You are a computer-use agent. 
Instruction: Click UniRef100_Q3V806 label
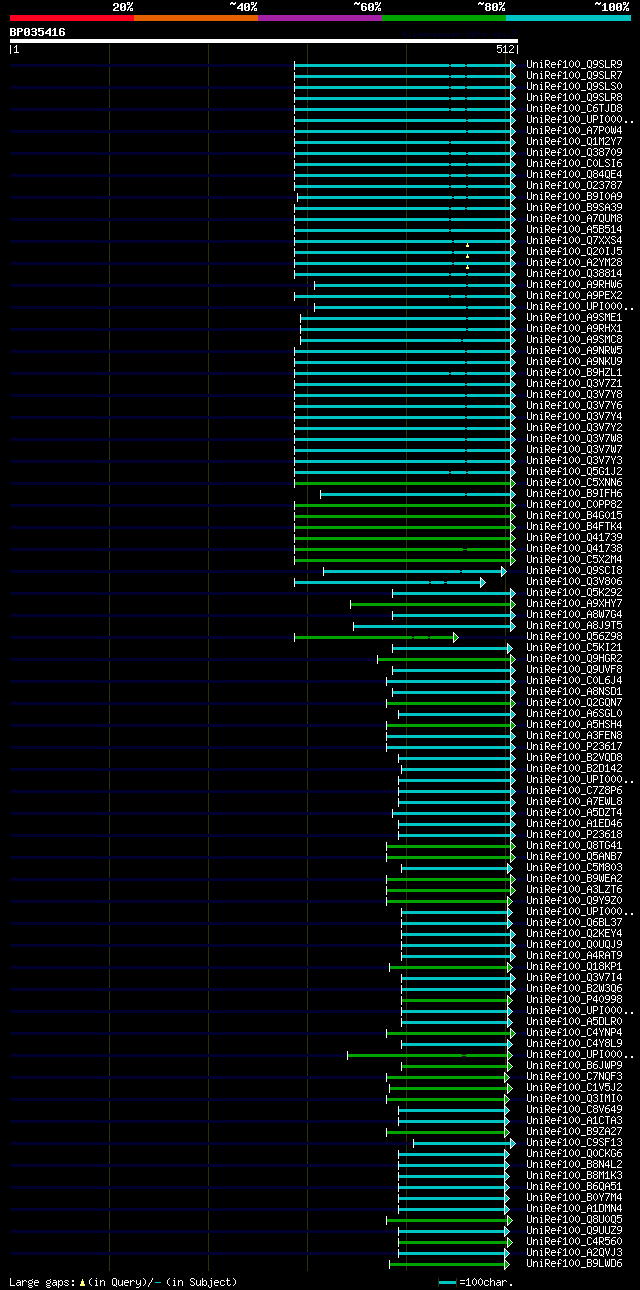pyautogui.click(x=574, y=581)
